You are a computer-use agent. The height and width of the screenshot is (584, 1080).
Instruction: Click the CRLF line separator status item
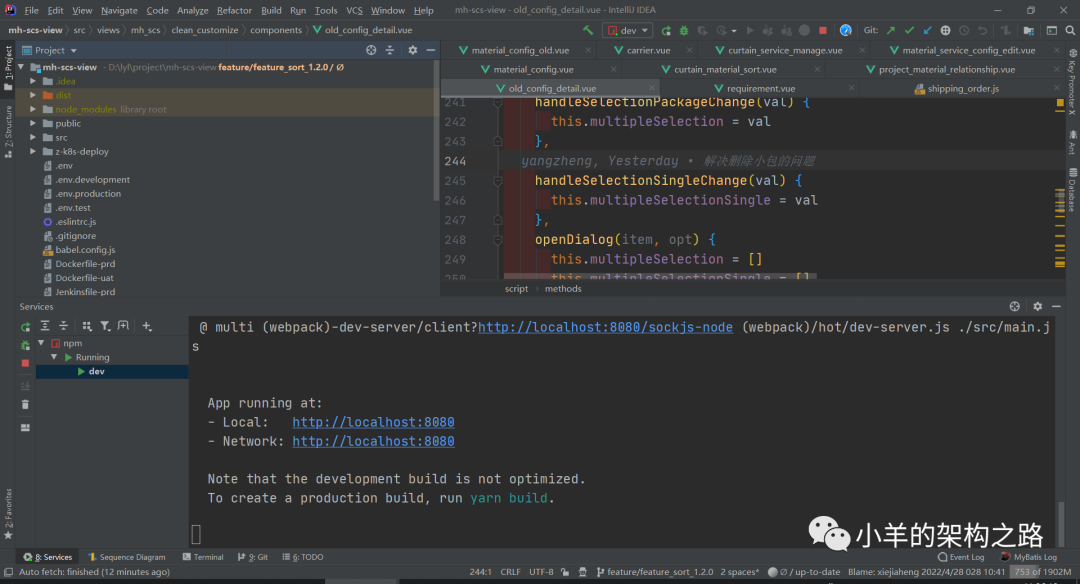(510, 572)
